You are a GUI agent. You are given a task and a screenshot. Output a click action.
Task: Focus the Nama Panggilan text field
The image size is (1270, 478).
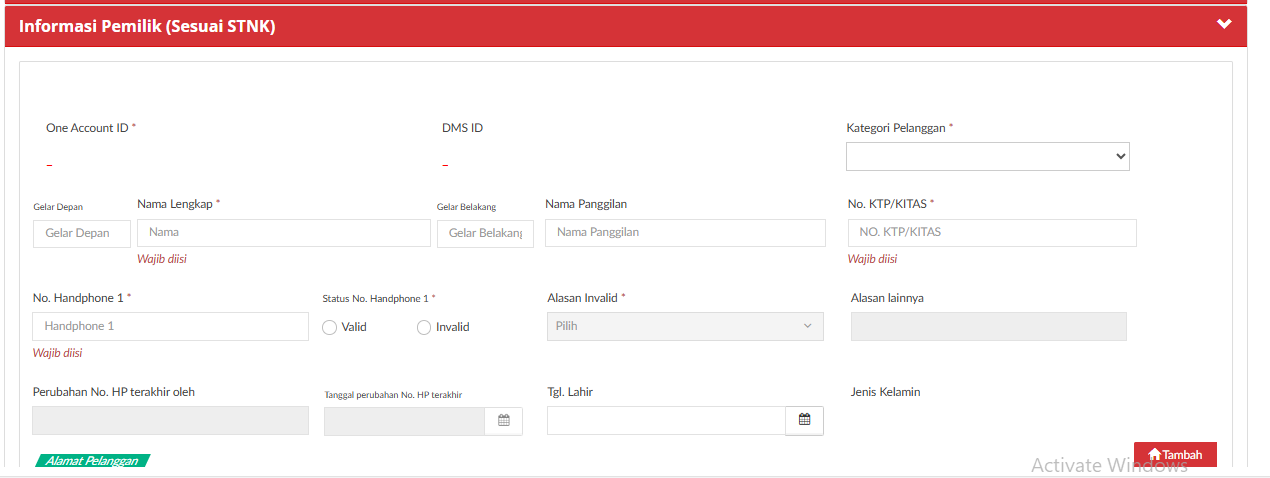tap(685, 233)
